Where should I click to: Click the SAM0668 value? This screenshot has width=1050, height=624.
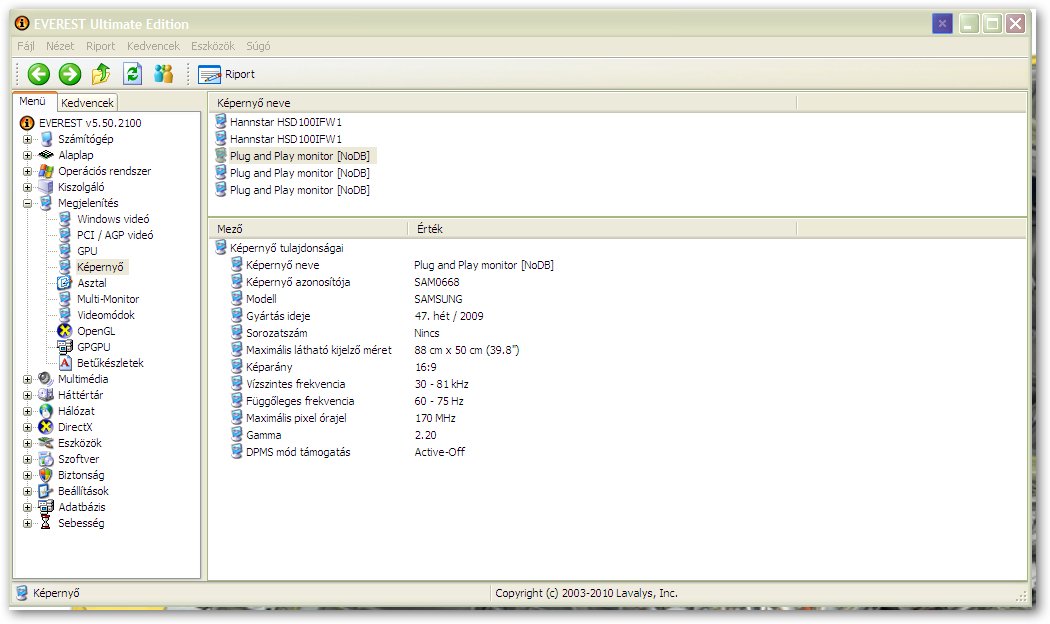437,283
